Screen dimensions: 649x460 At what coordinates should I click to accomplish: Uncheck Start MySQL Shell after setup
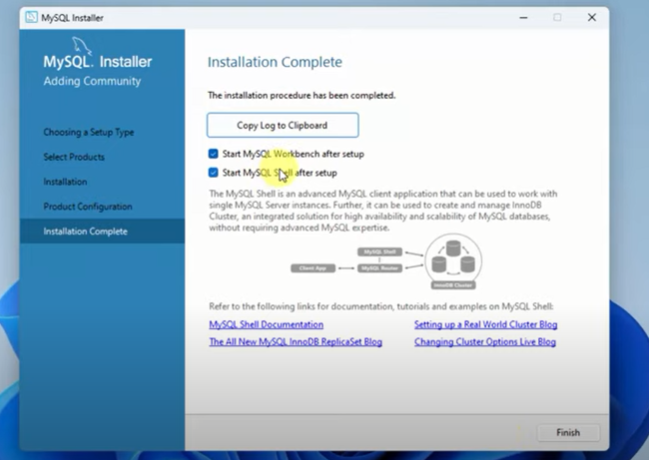[x=213, y=172]
